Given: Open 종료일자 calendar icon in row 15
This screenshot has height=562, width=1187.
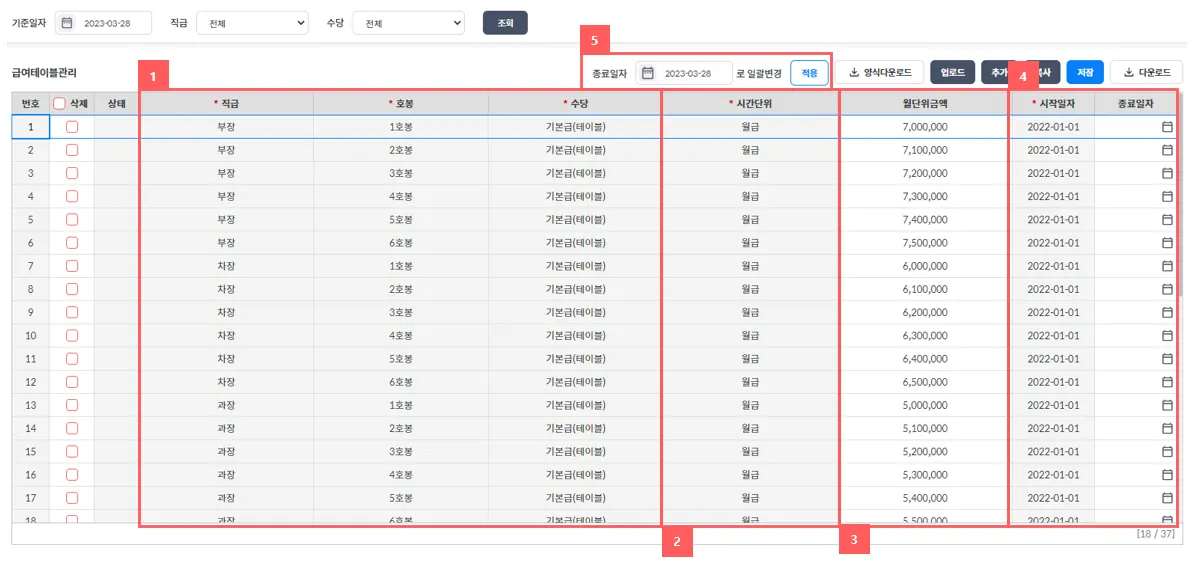Looking at the screenshot, I should point(1167,452).
